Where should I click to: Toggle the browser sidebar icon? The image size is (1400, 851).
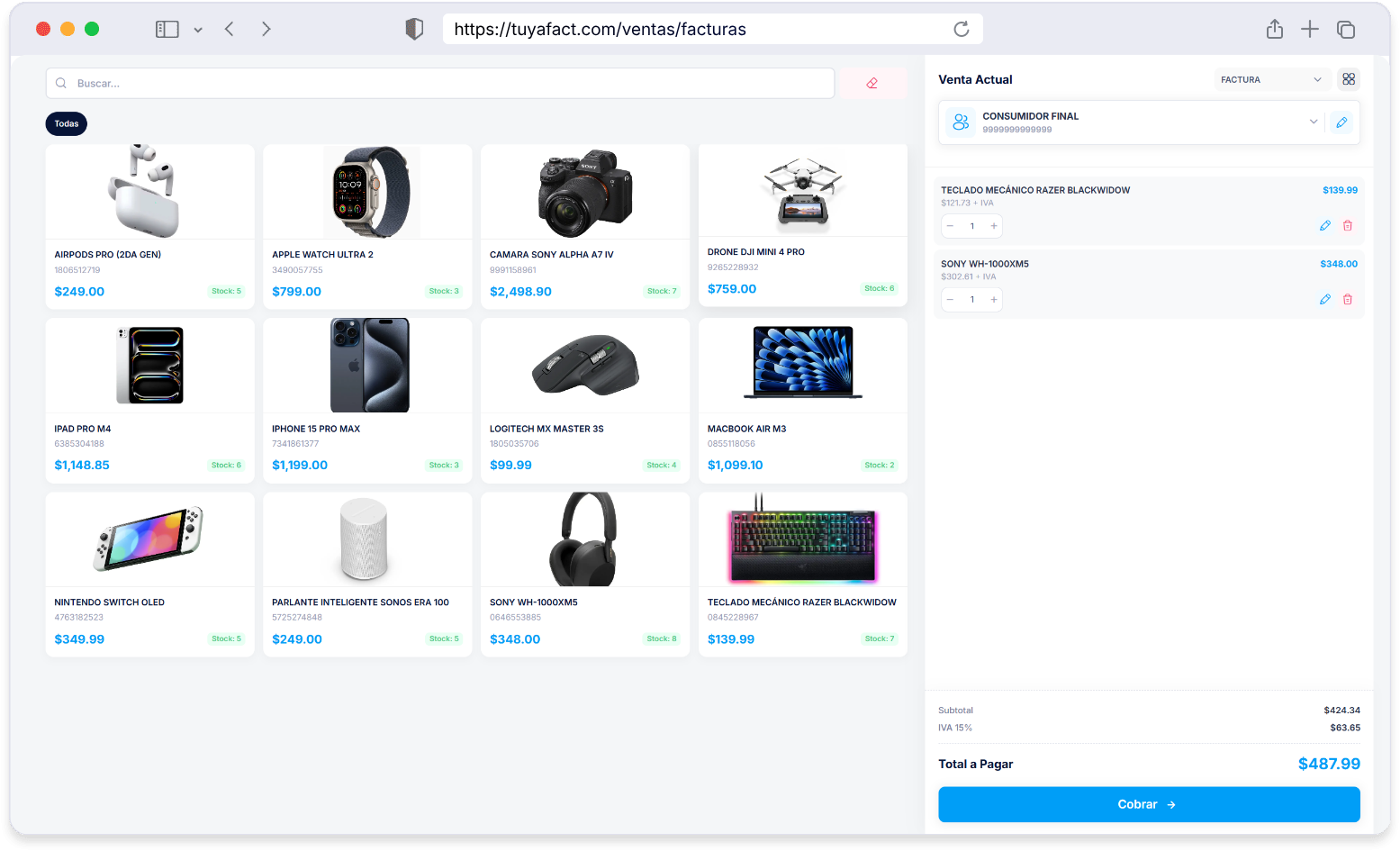click(167, 29)
